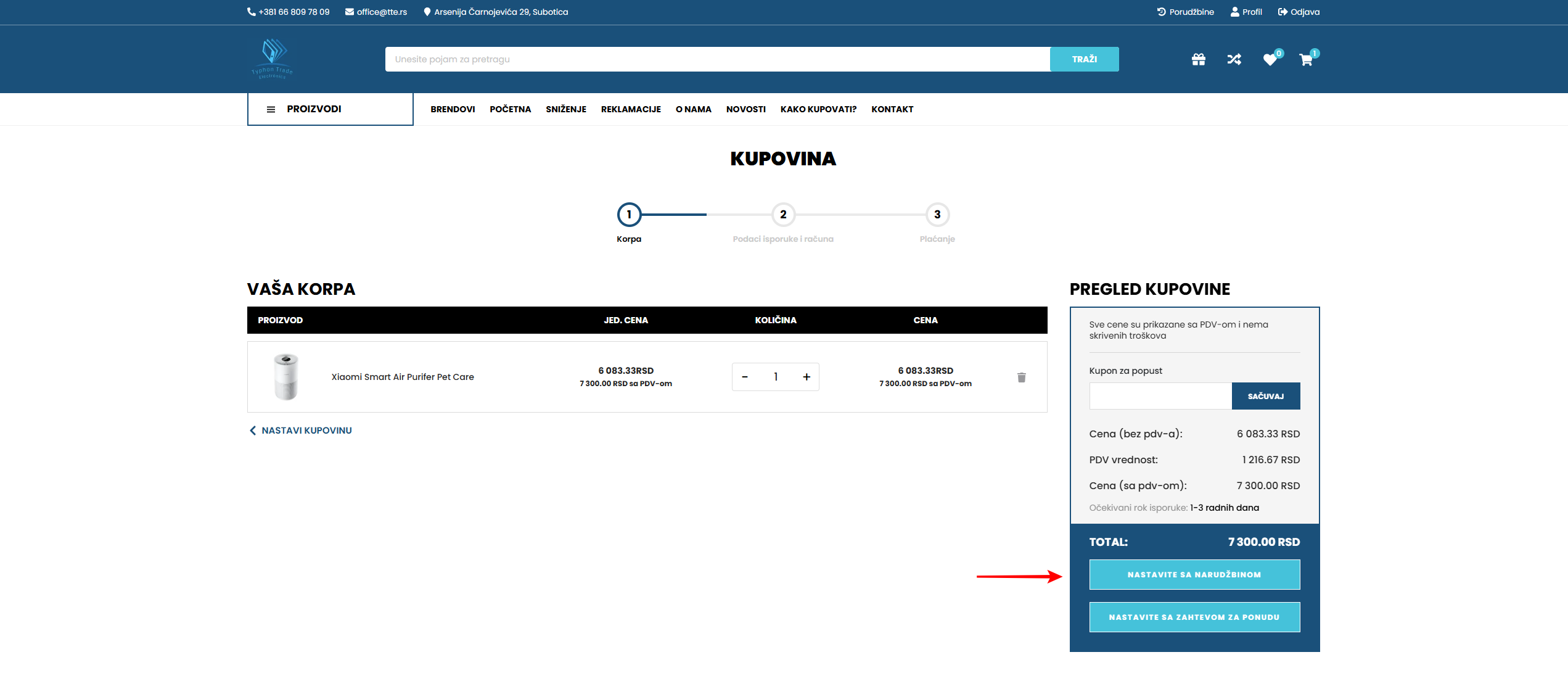Click the compare products shuffle icon
This screenshot has width=1568, height=689.
(x=1234, y=59)
